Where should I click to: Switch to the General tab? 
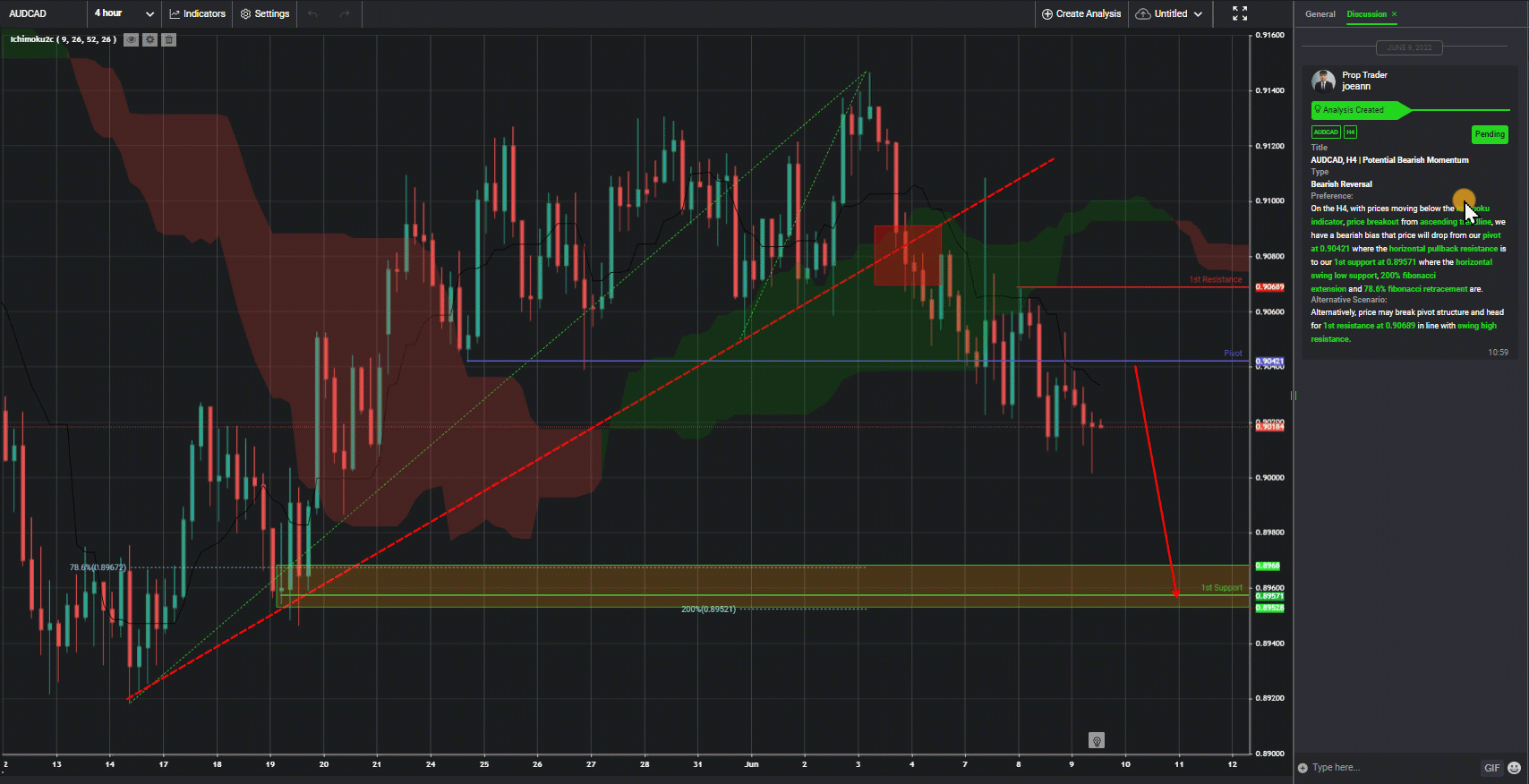[x=1320, y=14]
